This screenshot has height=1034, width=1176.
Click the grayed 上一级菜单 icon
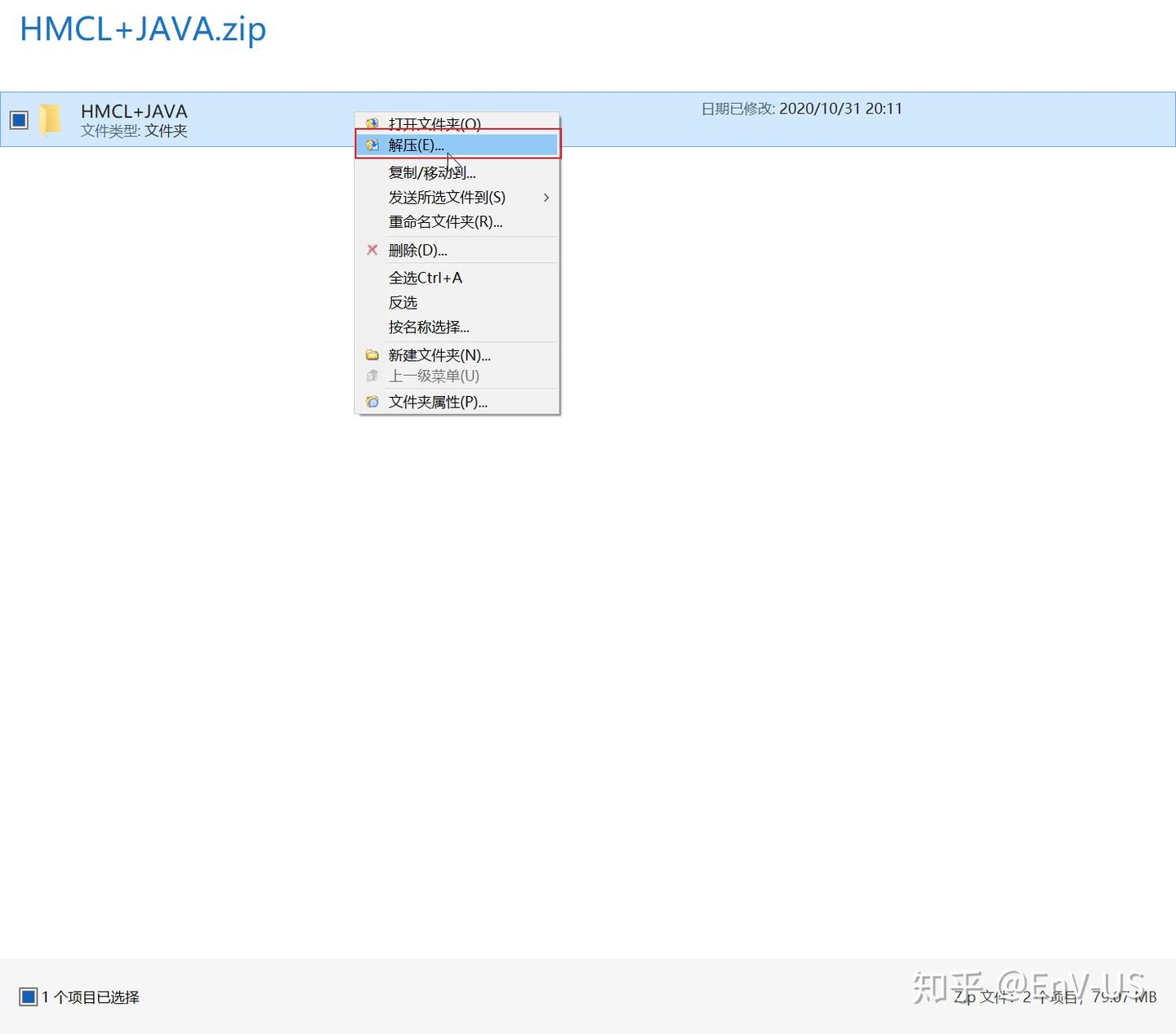click(x=372, y=376)
